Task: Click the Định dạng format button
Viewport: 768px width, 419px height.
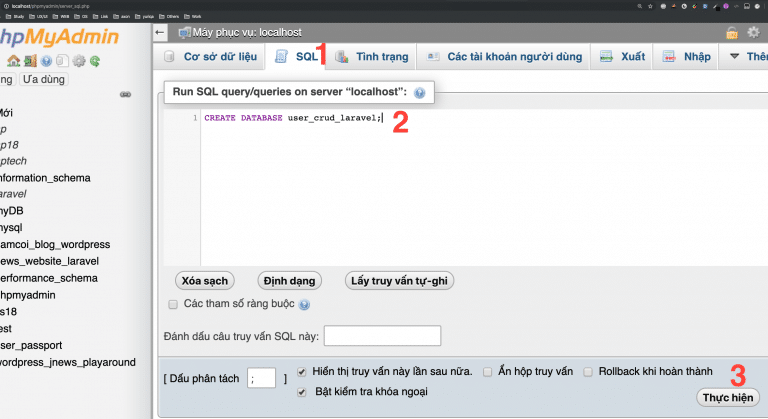Action: click(289, 281)
